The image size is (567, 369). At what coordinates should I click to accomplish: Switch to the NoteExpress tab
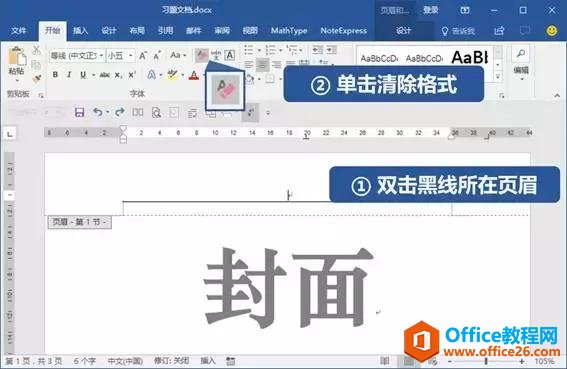[x=344, y=31]
